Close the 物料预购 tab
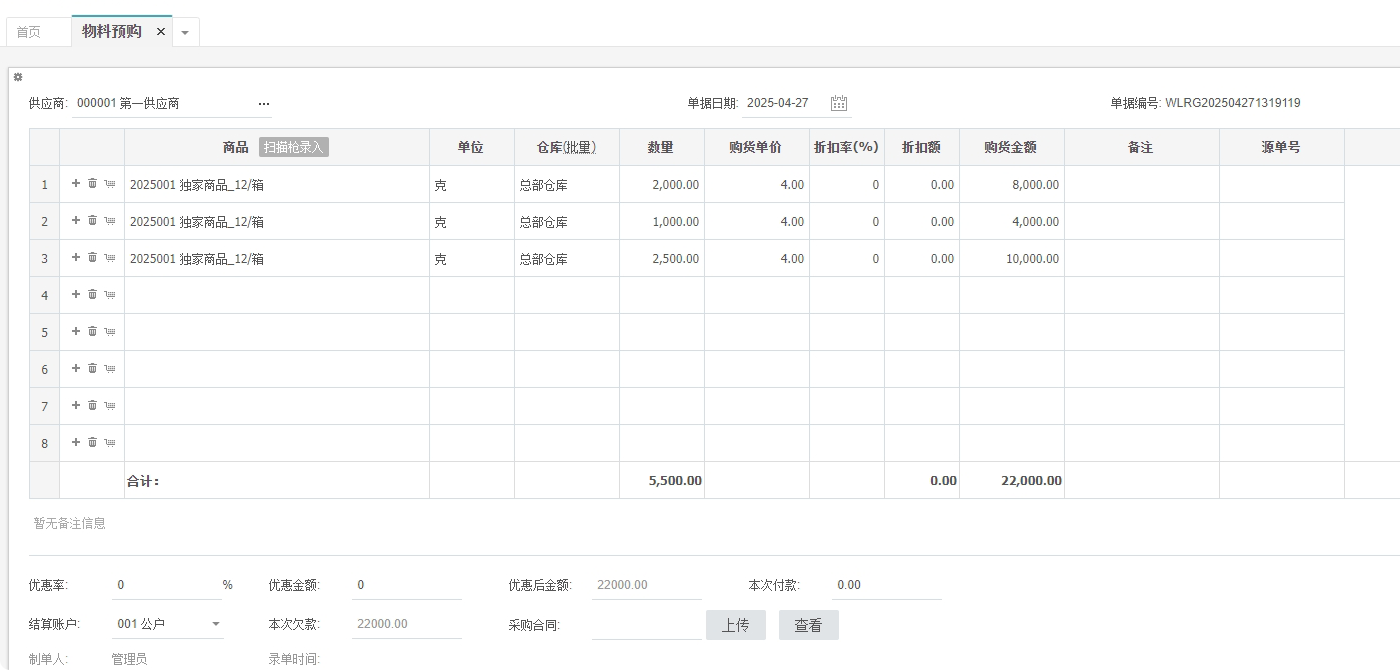1400x670 pixels. [x=161, y=32]
